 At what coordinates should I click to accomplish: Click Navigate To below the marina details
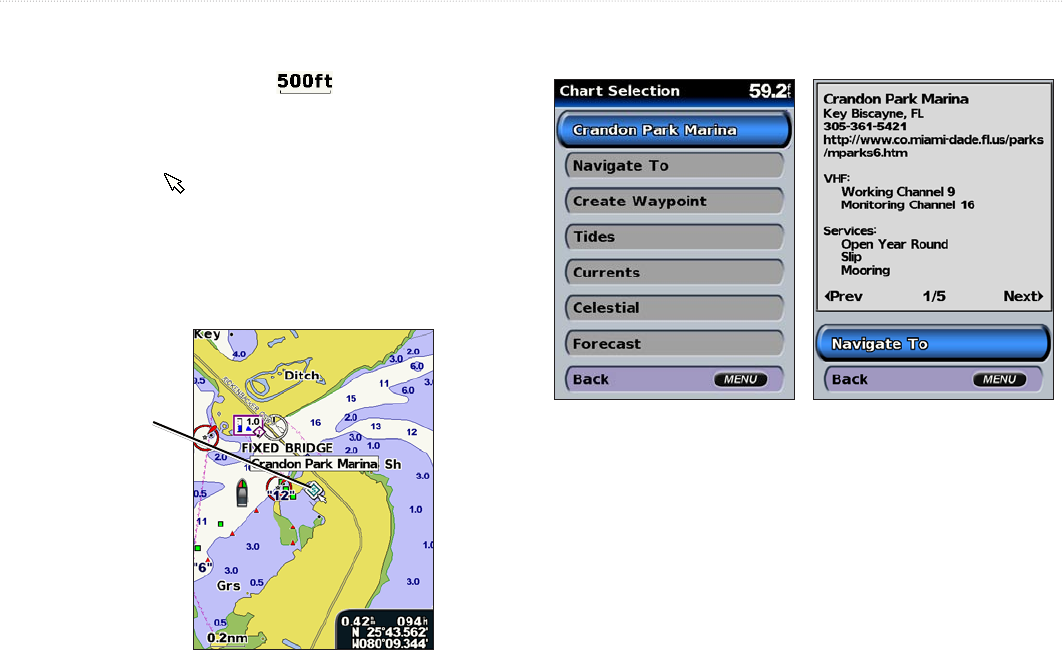click(933, 344)
